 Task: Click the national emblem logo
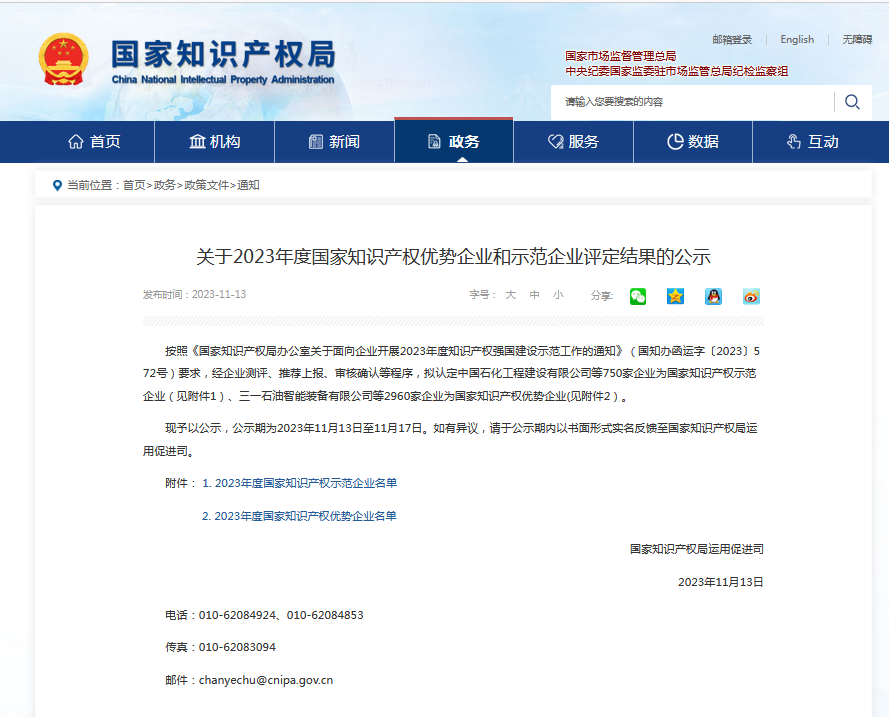click(x=64, y=60)
